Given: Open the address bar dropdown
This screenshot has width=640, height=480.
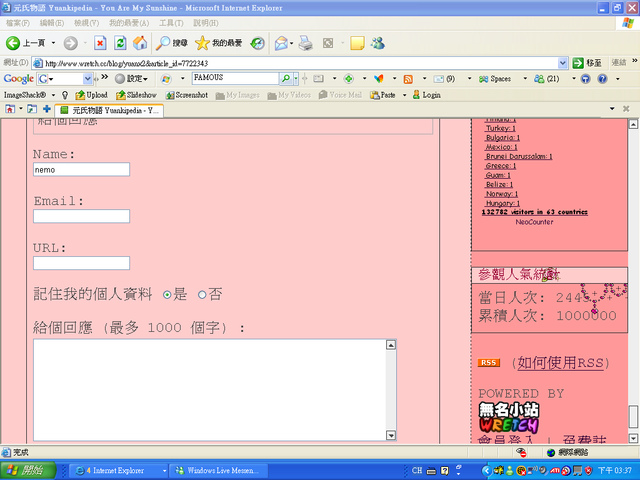Looking at the screenshot, I should tap(562, 63).
